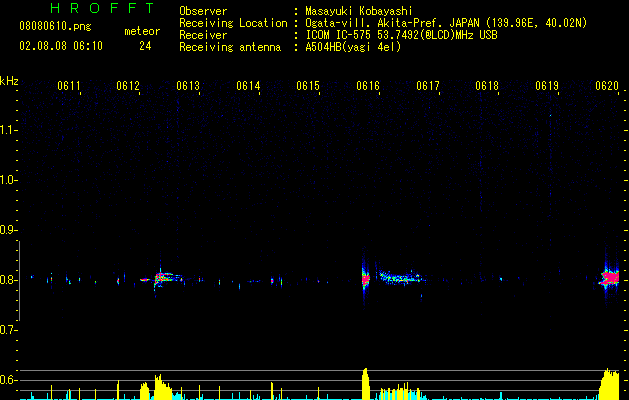The image size is (629, 400).
Task: Click the meteor label
Action: pyautogui.click(x=142, y=31)
